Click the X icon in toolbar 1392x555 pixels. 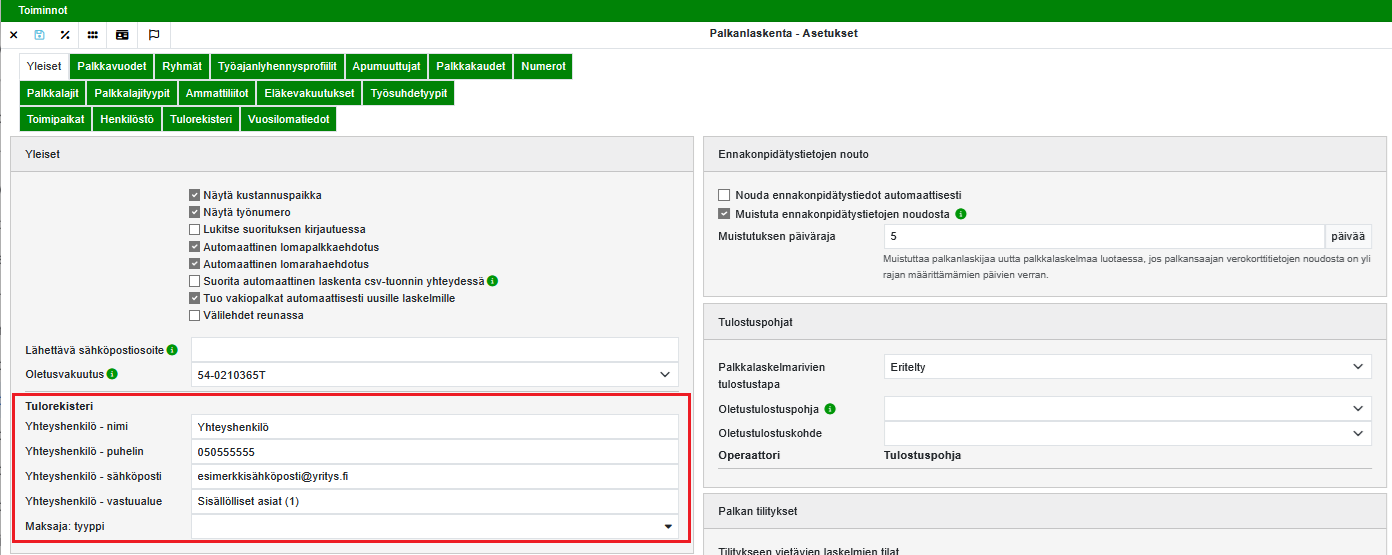pyautogui.click(x=14, y=34)
